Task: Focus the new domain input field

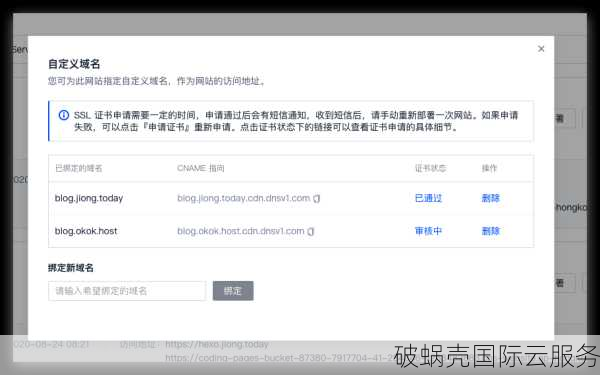Action: tap(127, 291)
